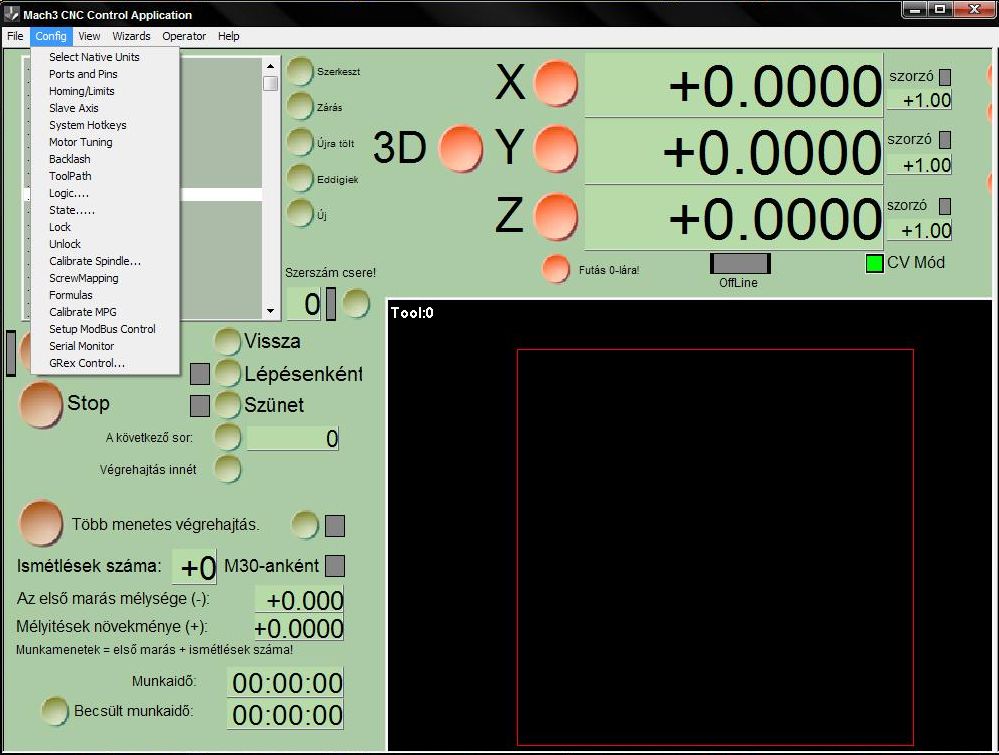The image size is (999, 755).
Task: Click the orange 3D button
Action: [461, 148]
